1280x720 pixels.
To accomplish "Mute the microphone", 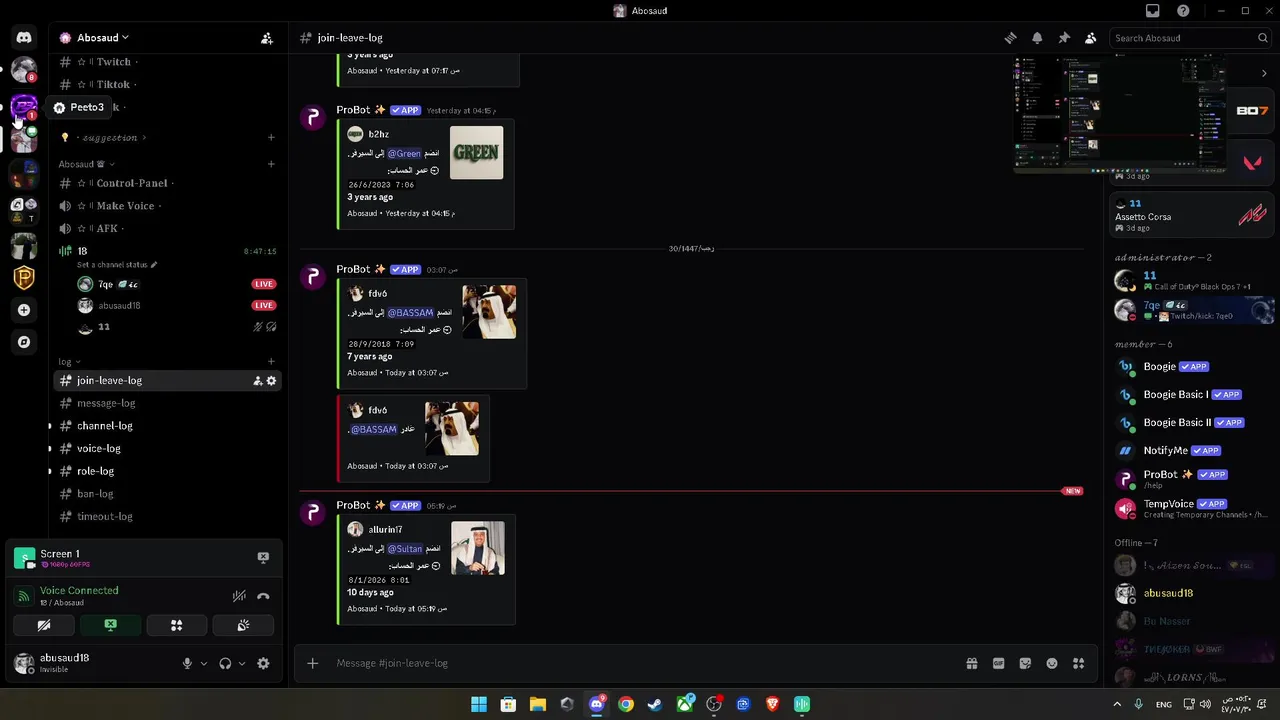I will coord(187,663).
